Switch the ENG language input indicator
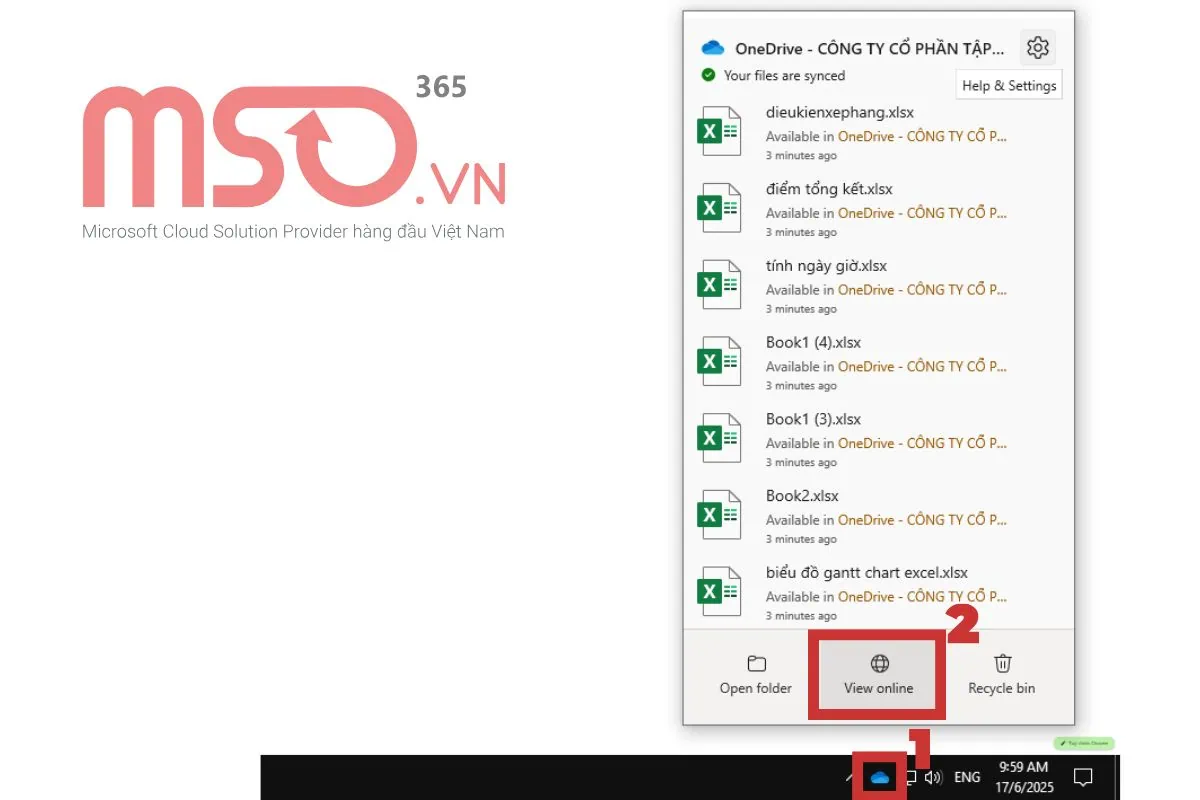Viewport: 1200px width, 800px height. [x=967, y=777]
